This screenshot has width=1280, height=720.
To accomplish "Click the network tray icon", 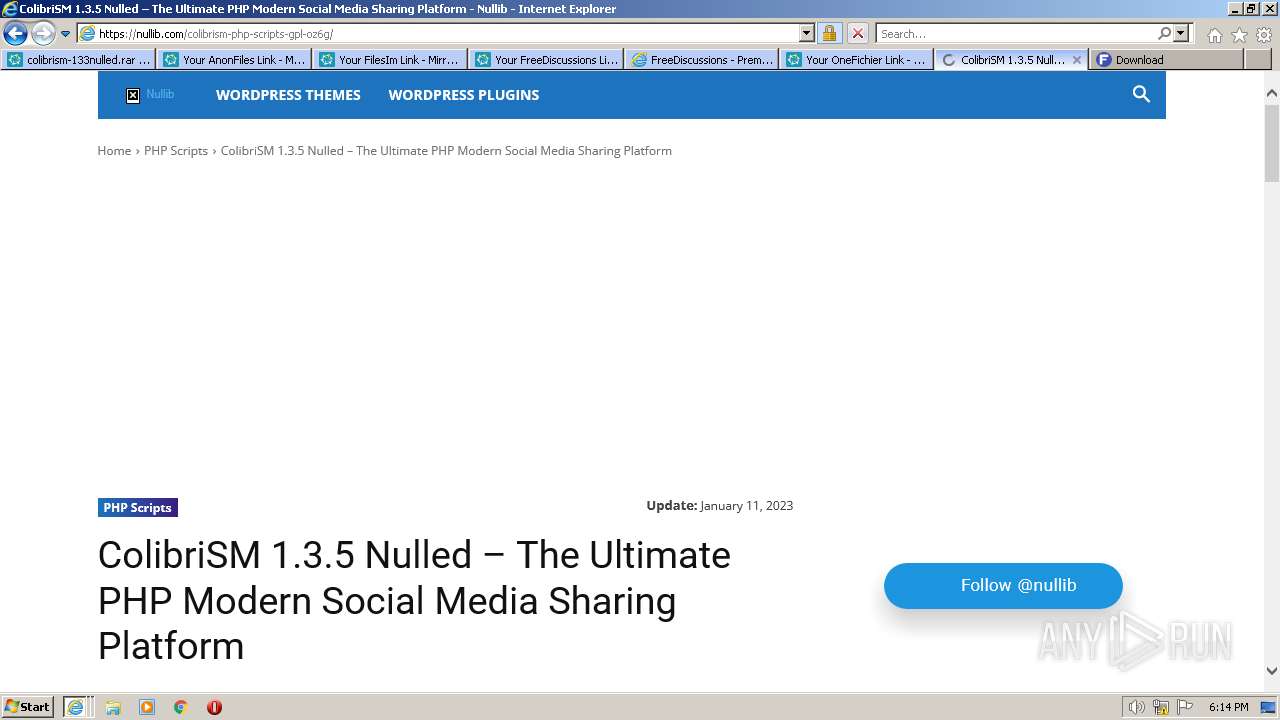I will [1161, 707].
